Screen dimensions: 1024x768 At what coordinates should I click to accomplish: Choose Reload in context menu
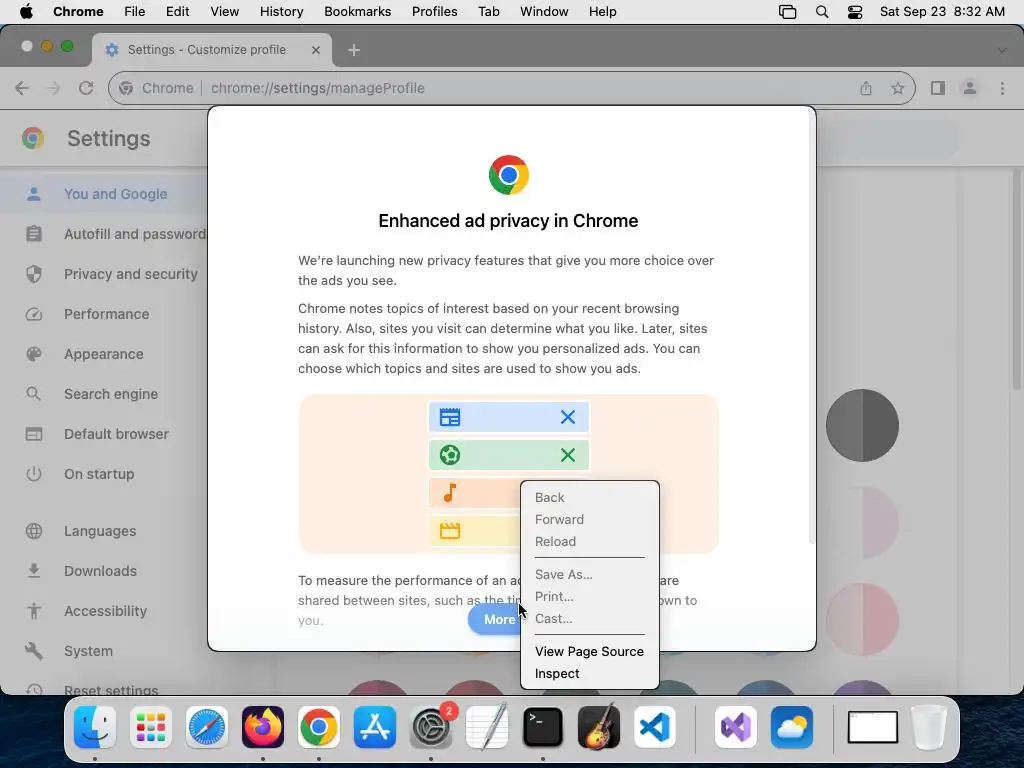[x=555, y=541]
